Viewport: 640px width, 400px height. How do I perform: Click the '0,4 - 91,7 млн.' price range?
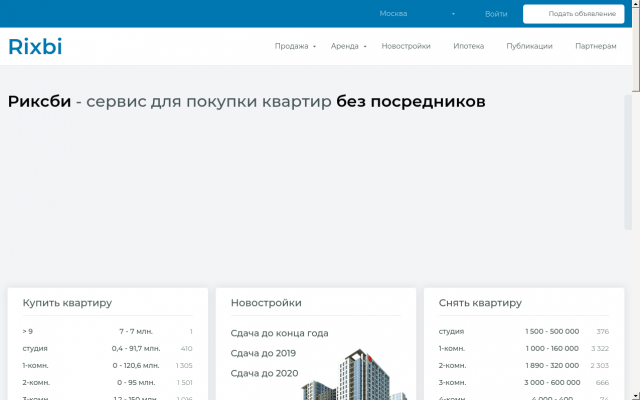click(136, 349)
